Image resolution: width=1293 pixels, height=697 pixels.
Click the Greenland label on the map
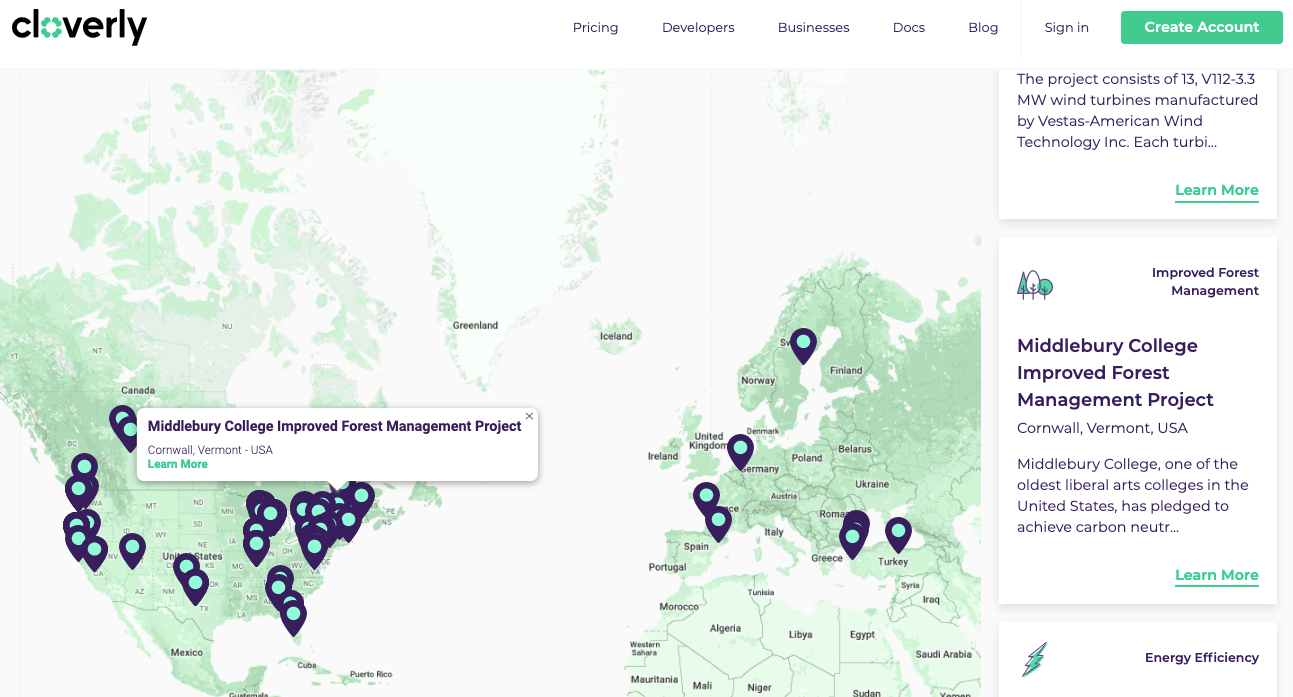coord(475,325)
